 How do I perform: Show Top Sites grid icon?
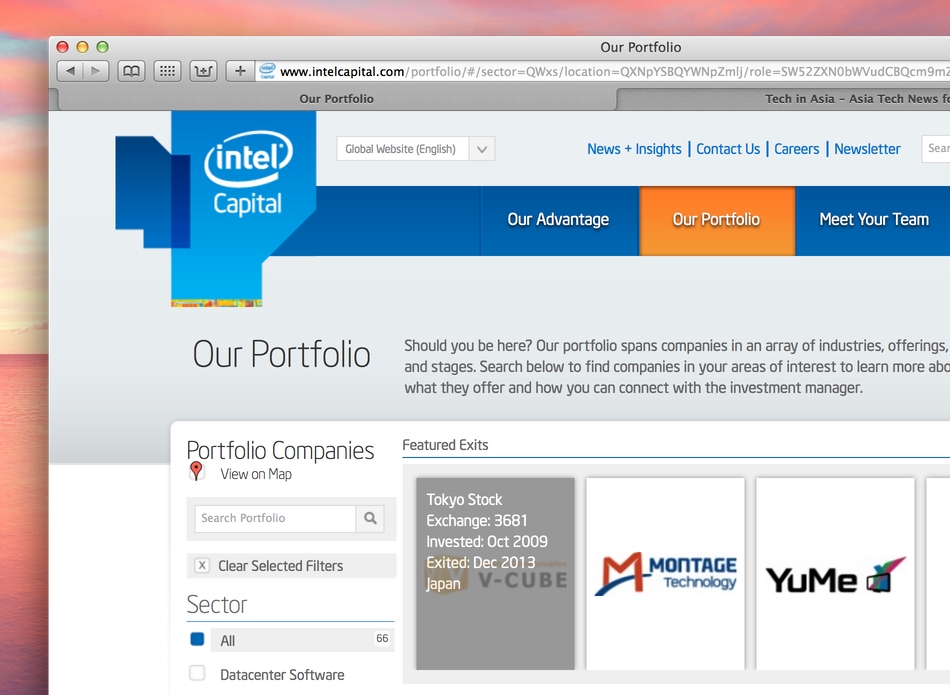tap(168, 71)
